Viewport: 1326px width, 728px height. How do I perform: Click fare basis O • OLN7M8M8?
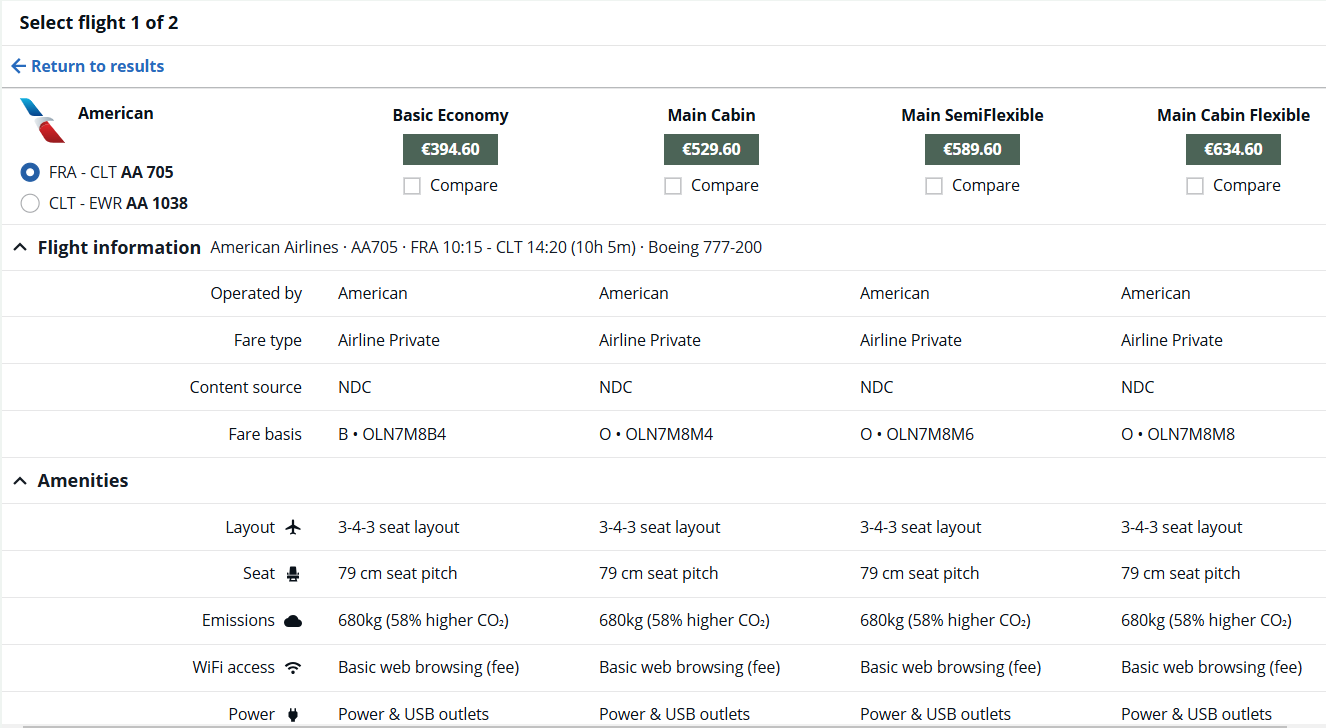click(x=1178, y=434)
